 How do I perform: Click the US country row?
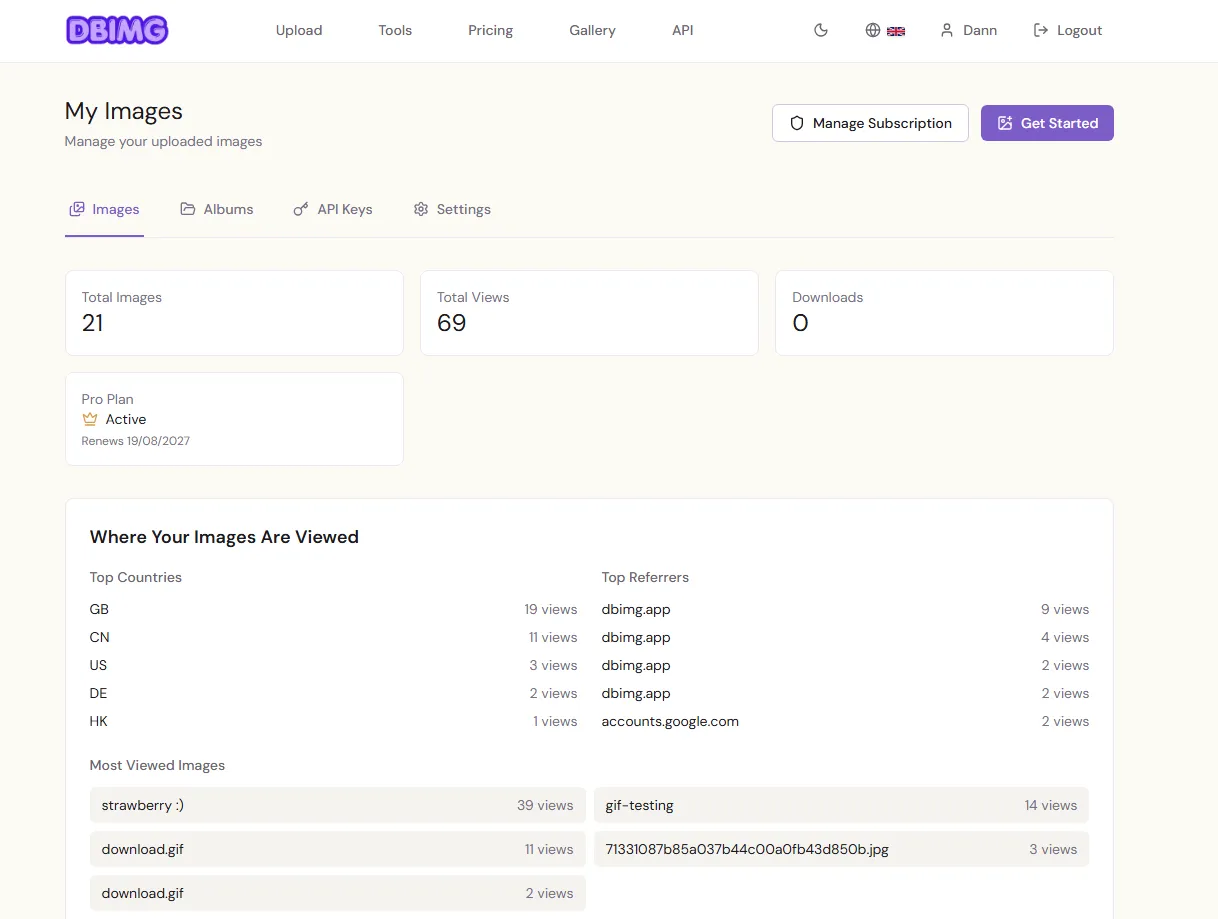pos(333,665)
